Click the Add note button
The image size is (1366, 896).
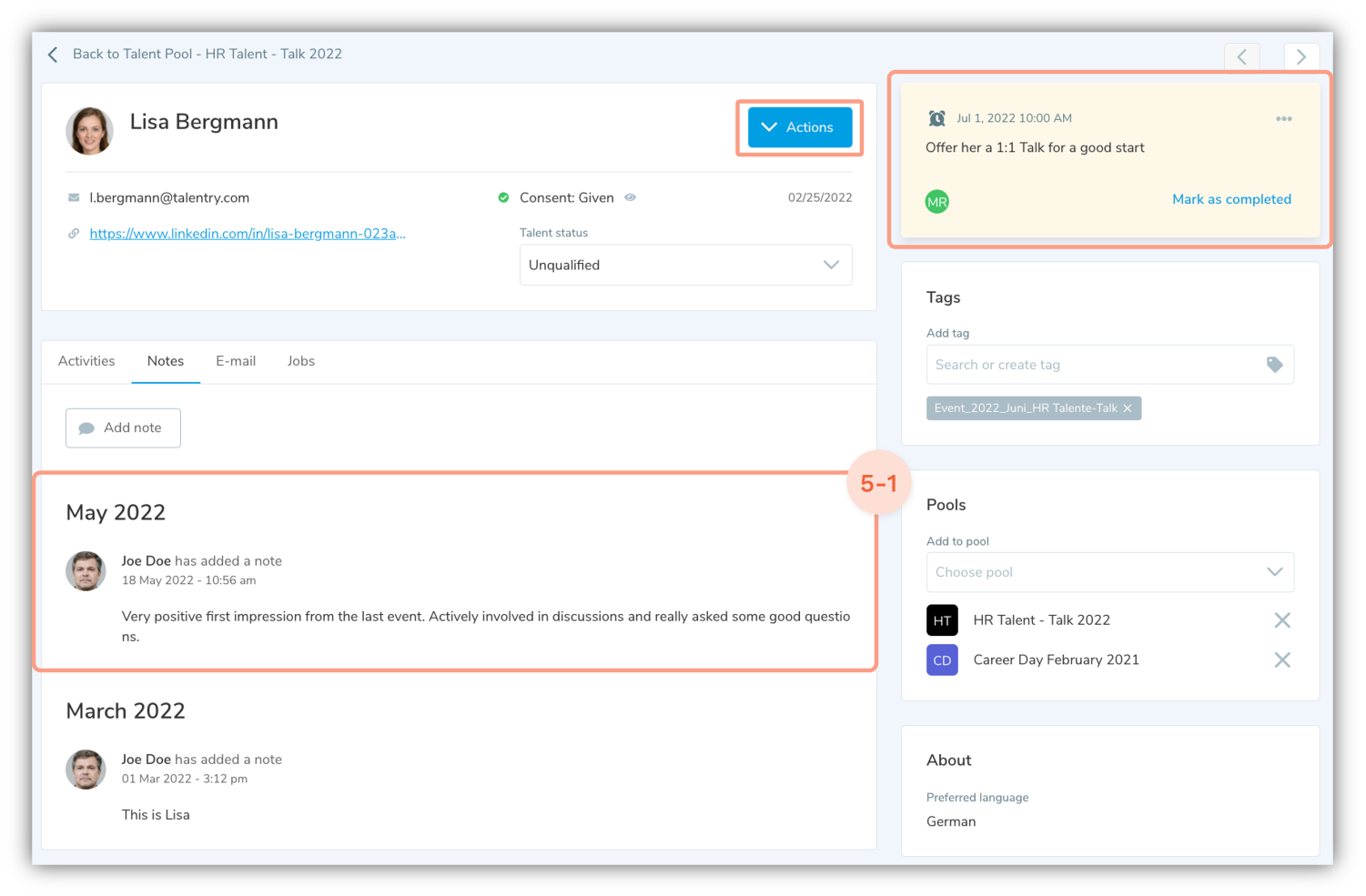(123, 428)
